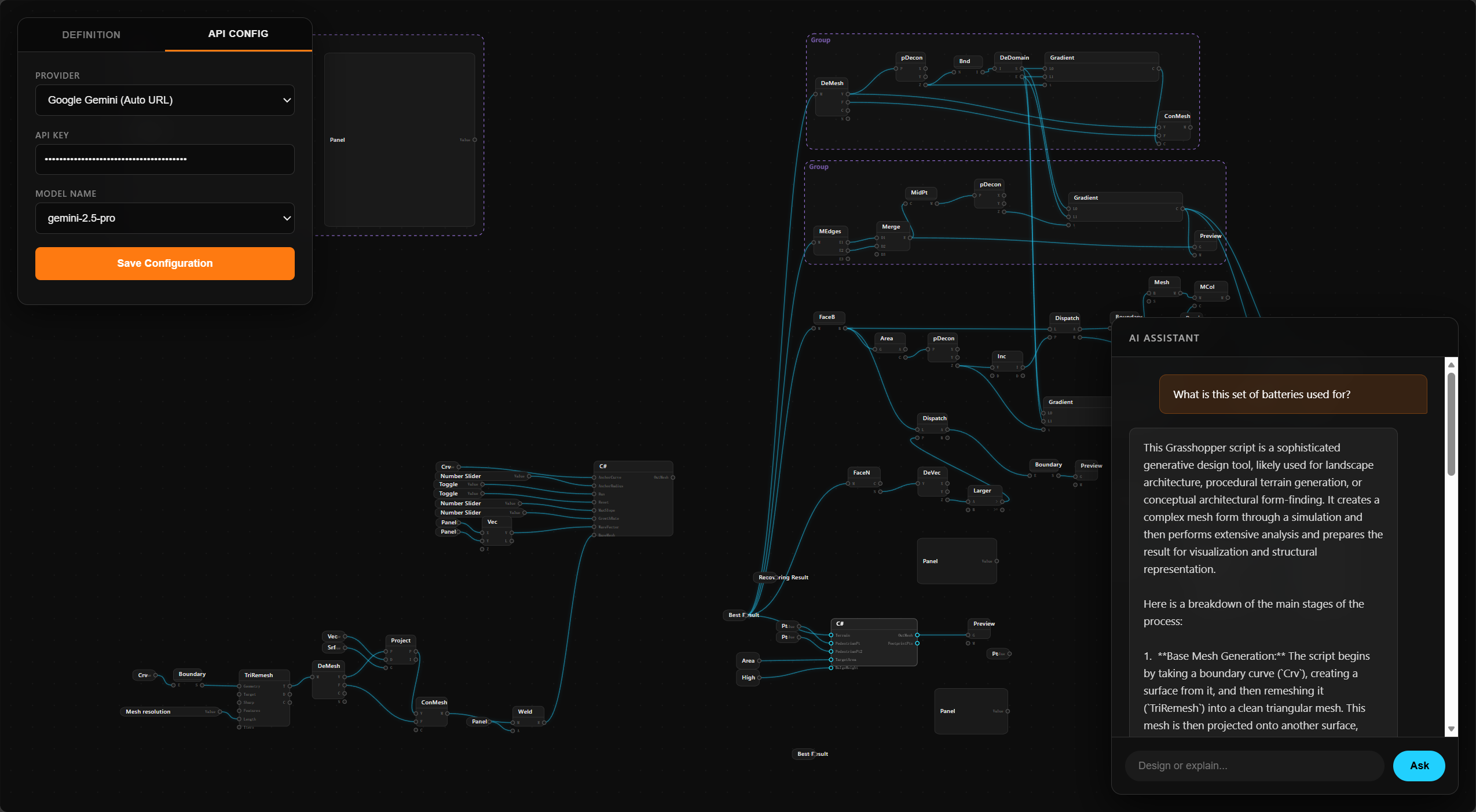Click into the API KEY password field
1476x812 pixels.
pyautogui.click(x=165, y=159)
